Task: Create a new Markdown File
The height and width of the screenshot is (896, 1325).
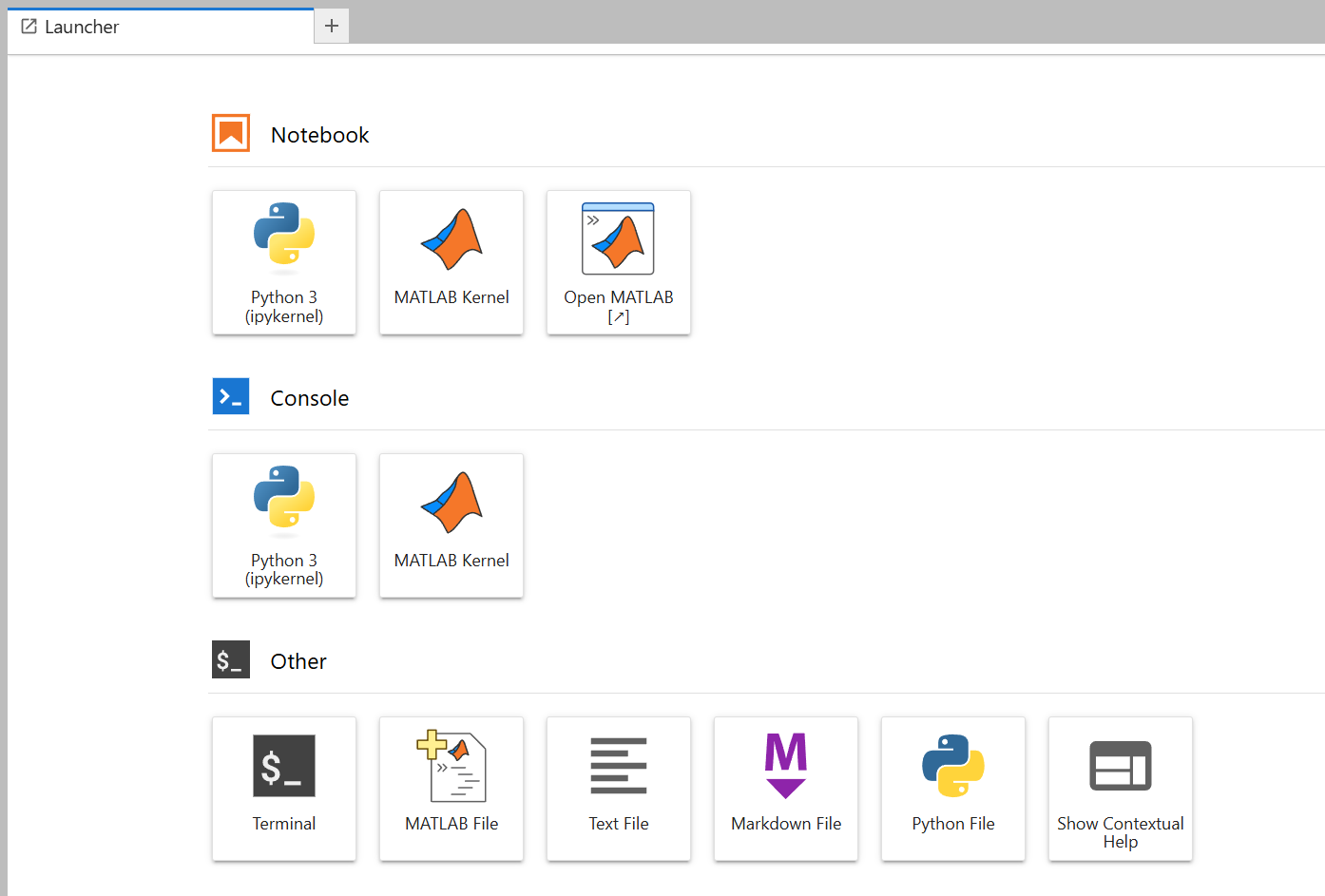Action: point(786,789)
